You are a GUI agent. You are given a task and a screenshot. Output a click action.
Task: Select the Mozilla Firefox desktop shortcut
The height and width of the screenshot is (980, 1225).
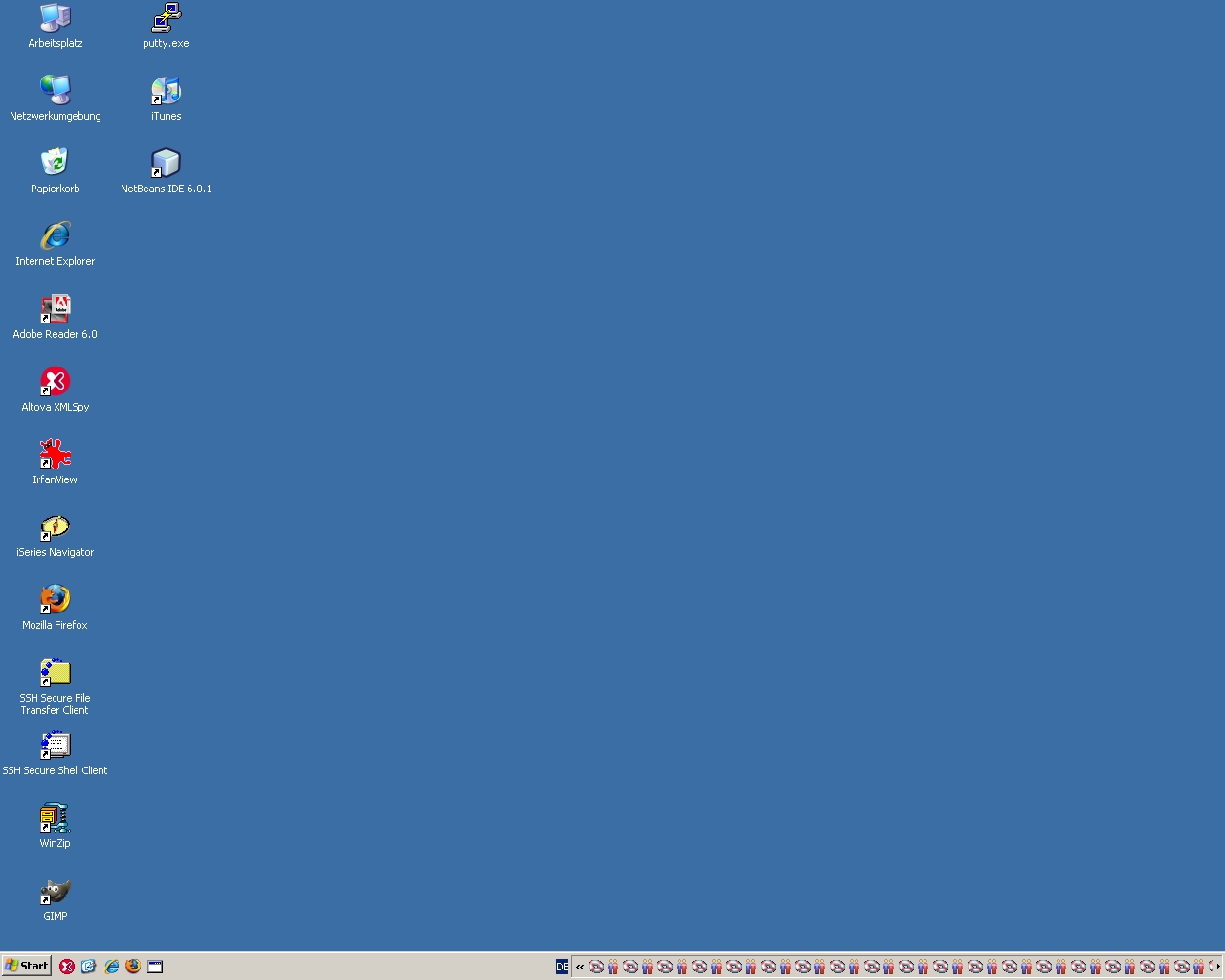click(x=56, y=607)
